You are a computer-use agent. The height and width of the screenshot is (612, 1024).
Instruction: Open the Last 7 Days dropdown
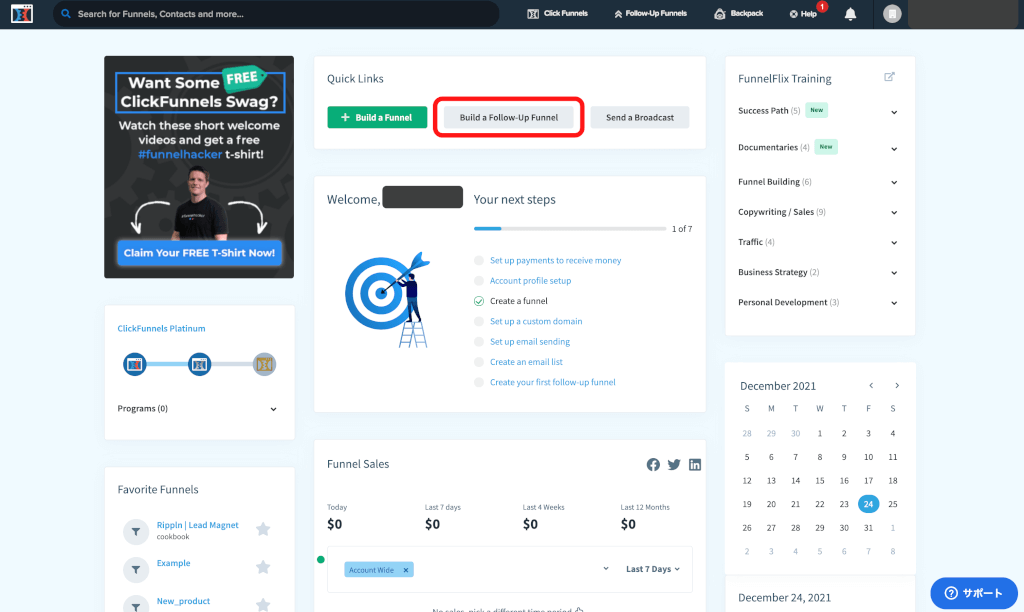[x=652, y=569]
